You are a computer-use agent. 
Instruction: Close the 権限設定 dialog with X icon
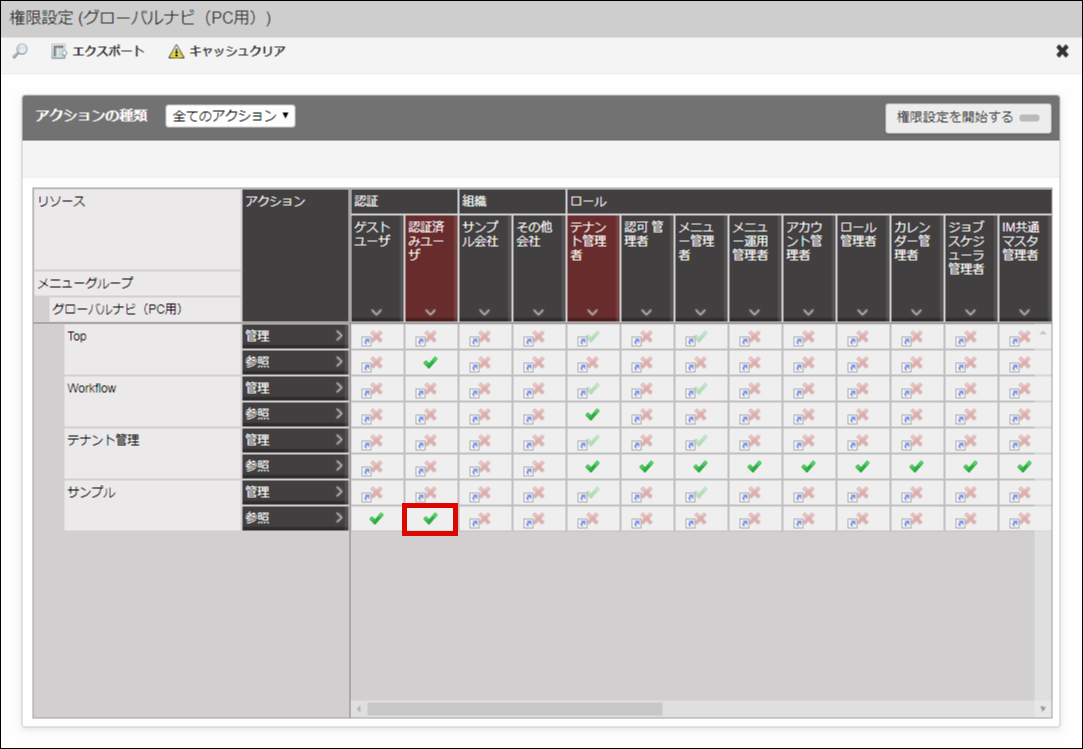[1062, 52]
